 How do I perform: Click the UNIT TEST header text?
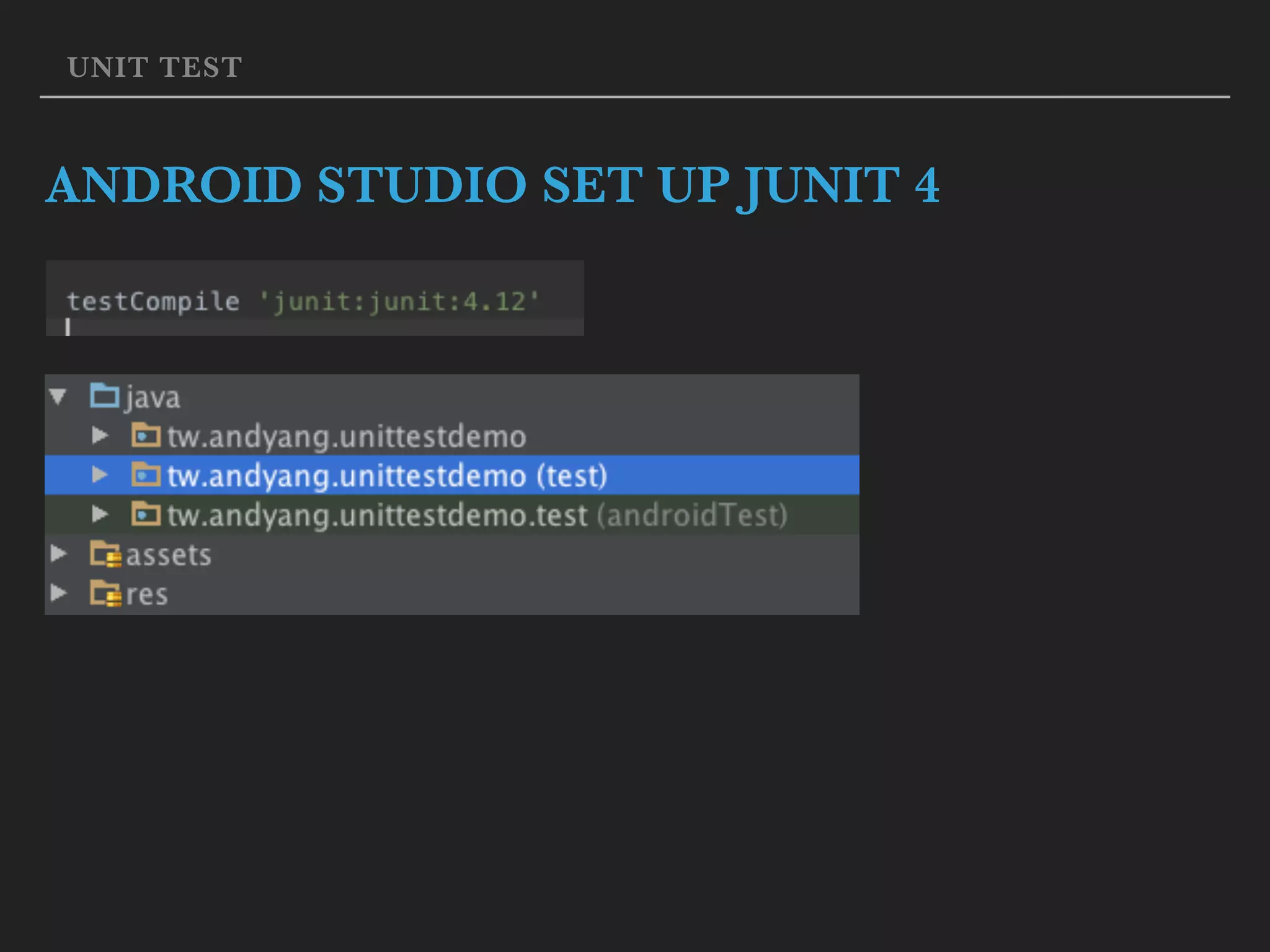pyautogui.click(x=154, y=67)
